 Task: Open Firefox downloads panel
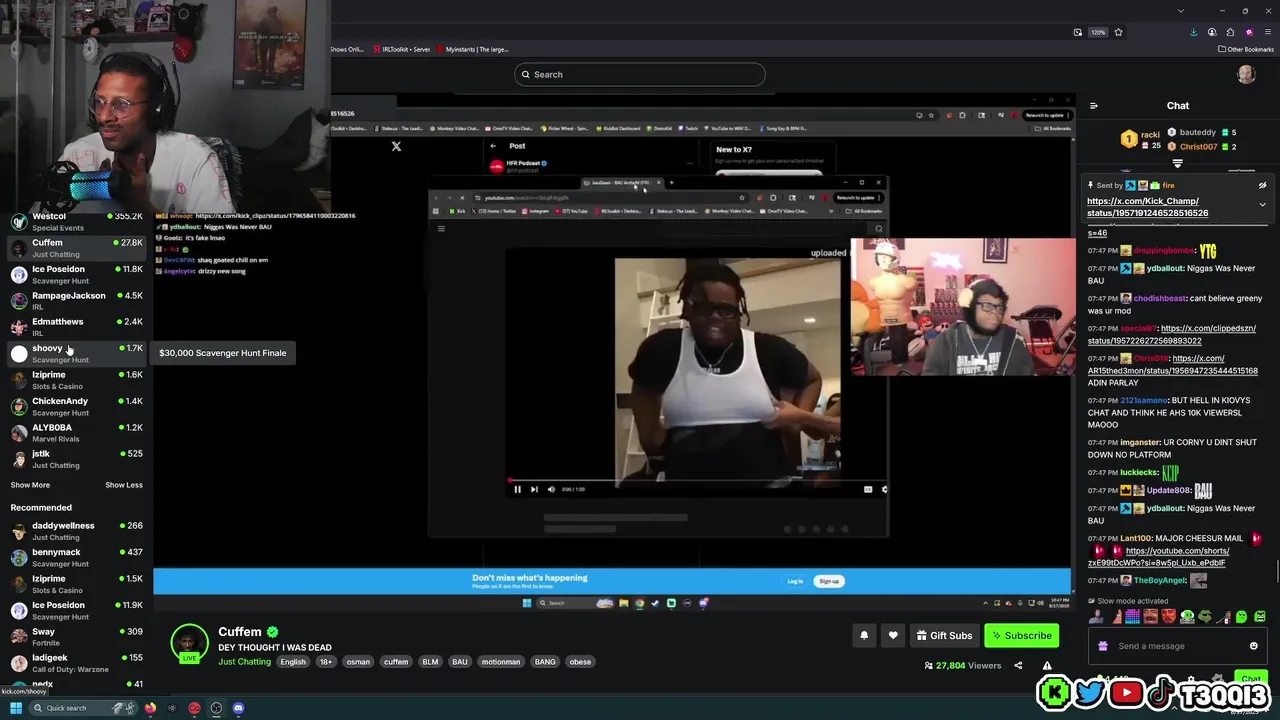[x=1193, y=32]
